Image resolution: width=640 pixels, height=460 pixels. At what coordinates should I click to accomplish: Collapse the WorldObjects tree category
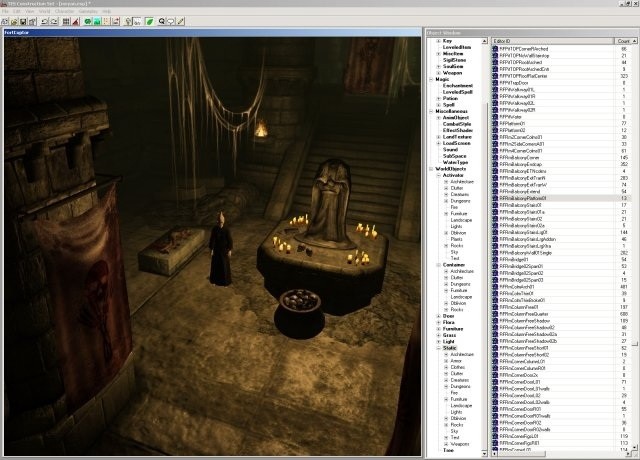click(x=431, y=166)
